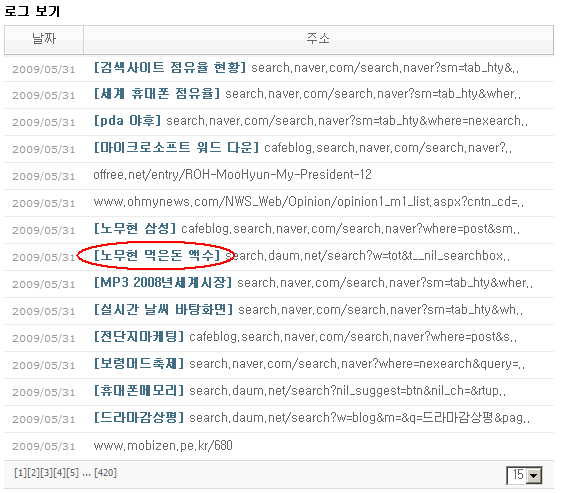The width and height of the screenshot is (563, 493).
Task: Select the date in the [pda 야후] row
Action: pos(44,122)
